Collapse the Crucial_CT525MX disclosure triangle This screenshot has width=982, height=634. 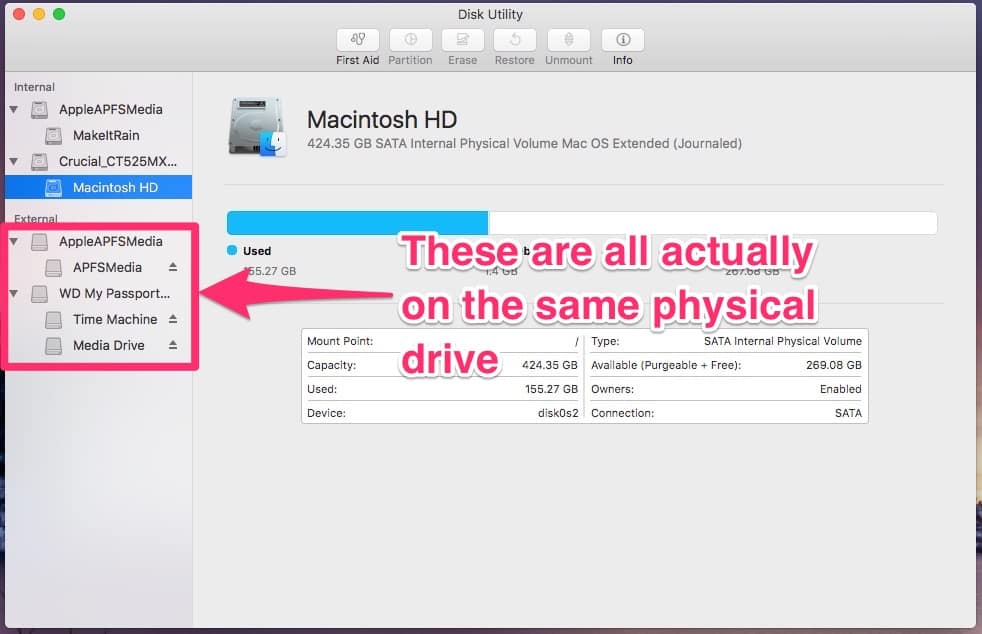click(14, 162)
